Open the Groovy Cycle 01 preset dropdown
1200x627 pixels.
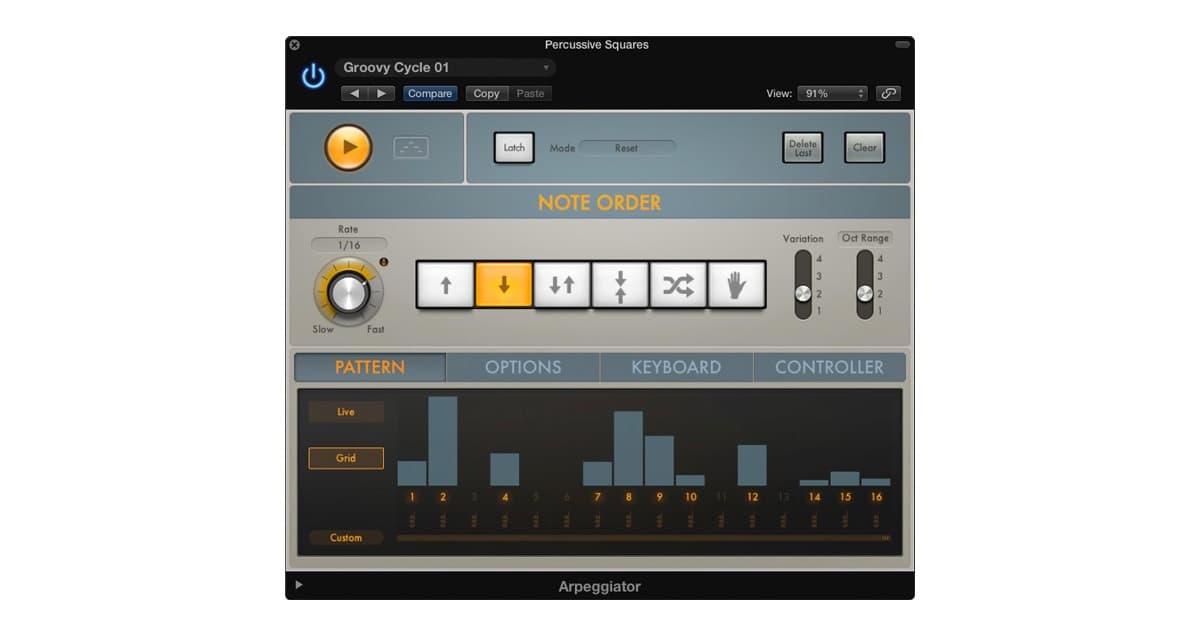[446, 68]
